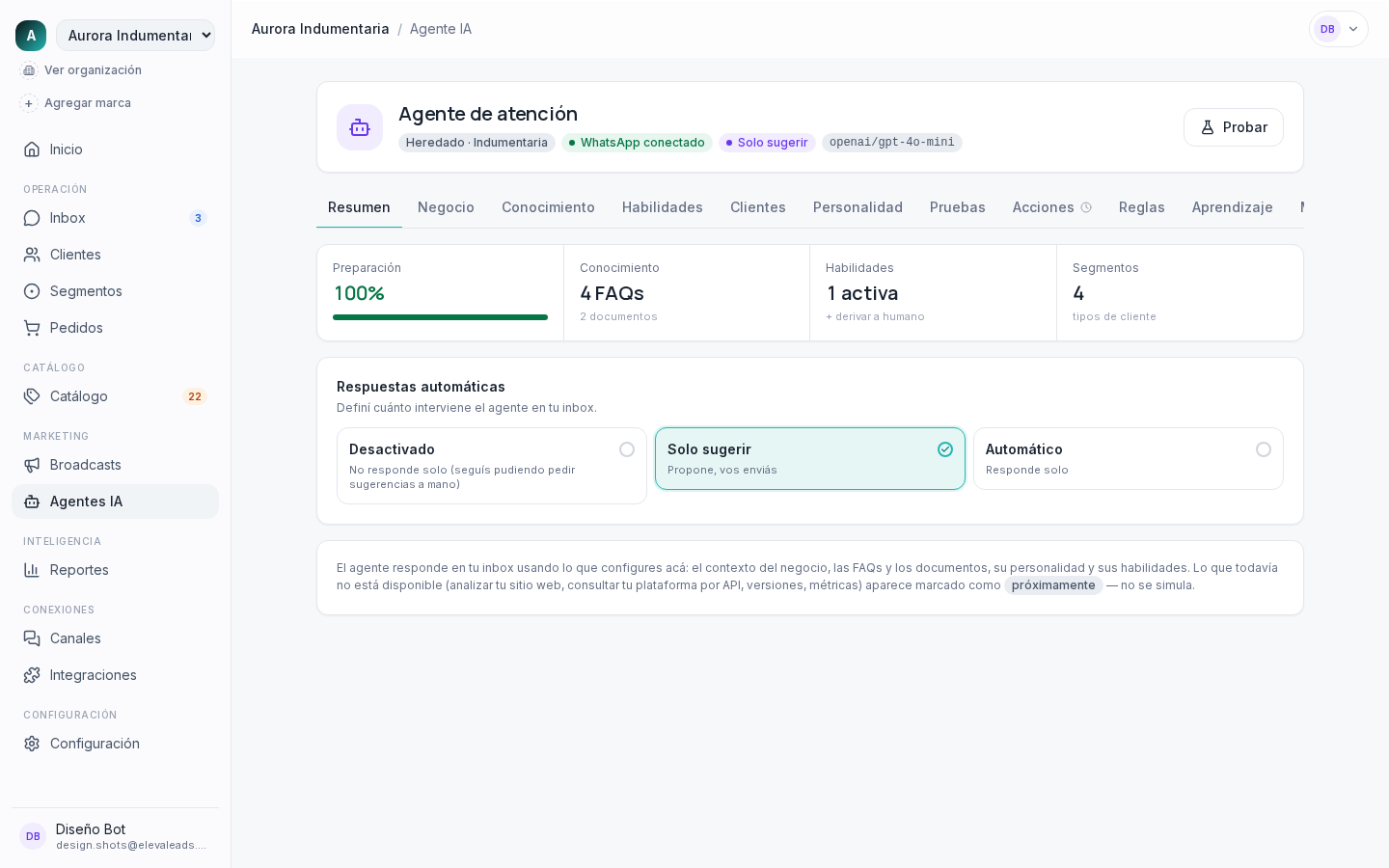Open the Habilidades tab
1389x868 pixels.
coord(663,207)
